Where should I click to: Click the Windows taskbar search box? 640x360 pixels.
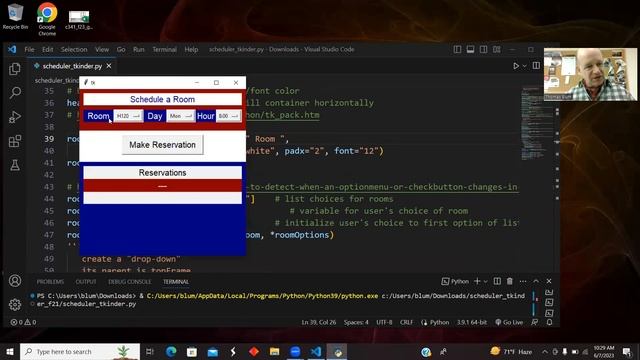click(80, 351)
